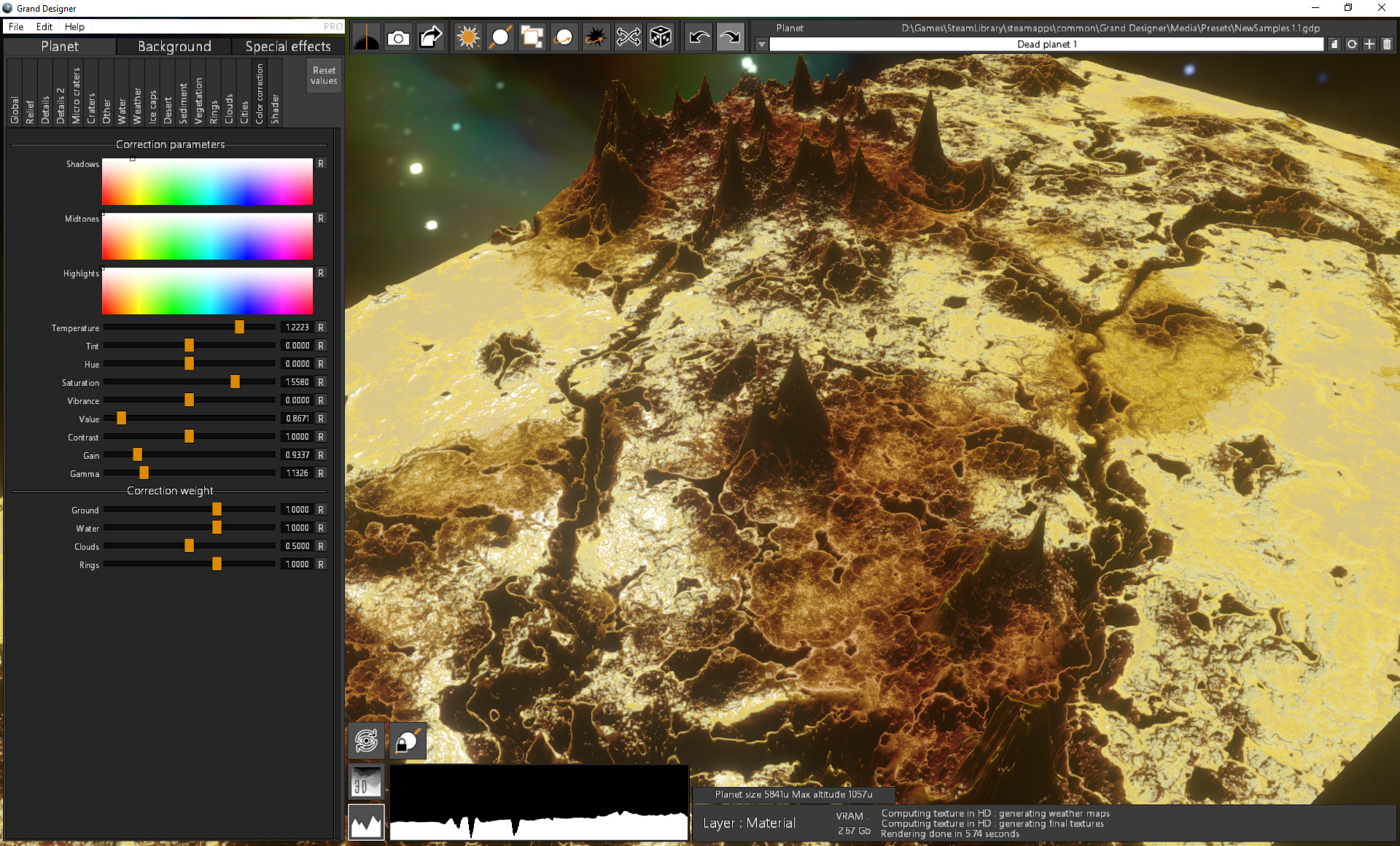Open the export/share tool

[430, 36]
